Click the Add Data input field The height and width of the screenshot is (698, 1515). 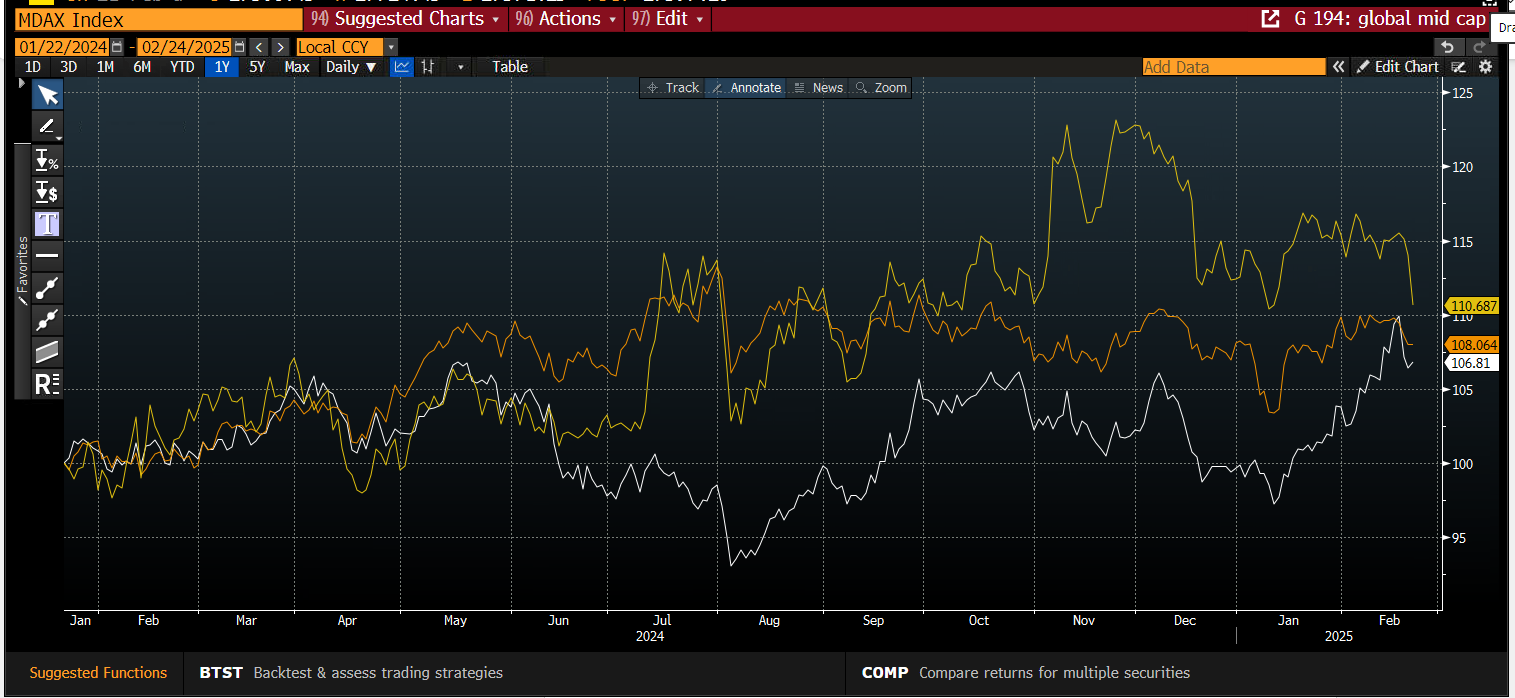tap(1233, 67)
